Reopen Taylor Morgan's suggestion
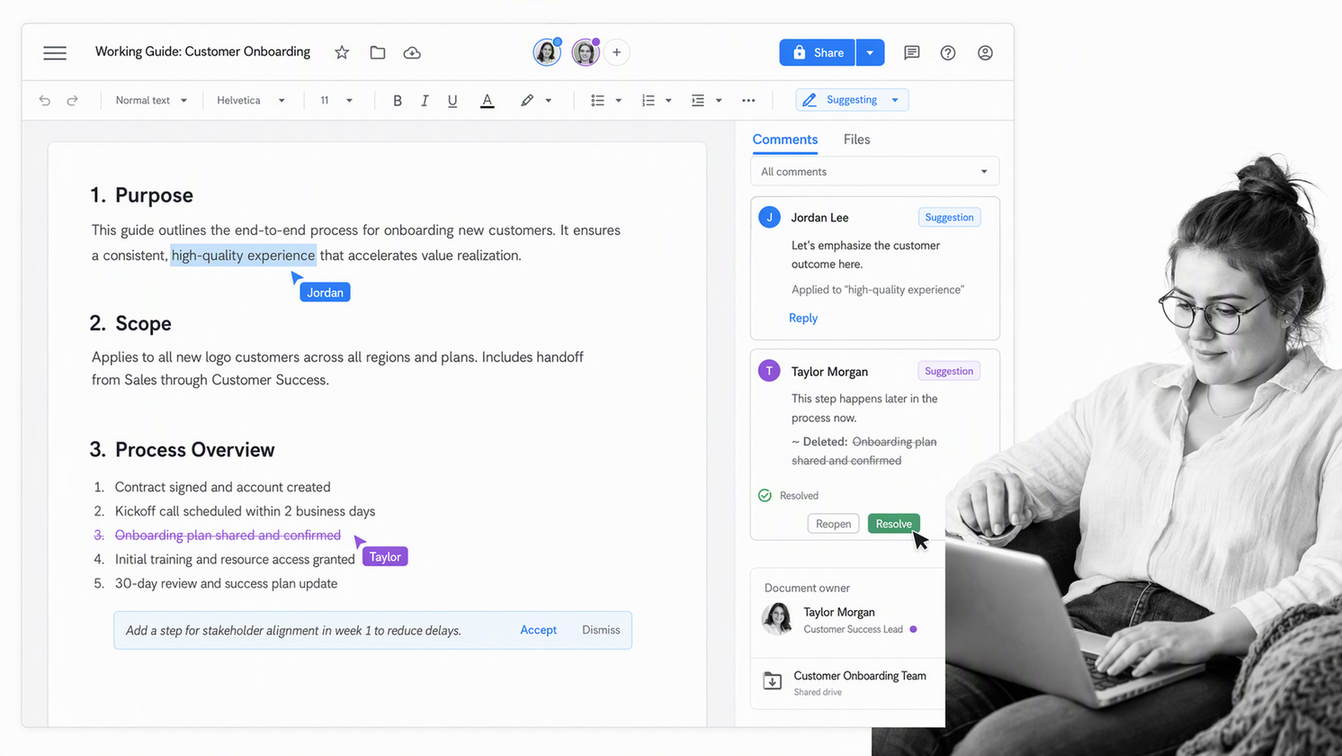Image resolution: width=1342 pixels, height=756 pixels. click(x=833, y=524)
